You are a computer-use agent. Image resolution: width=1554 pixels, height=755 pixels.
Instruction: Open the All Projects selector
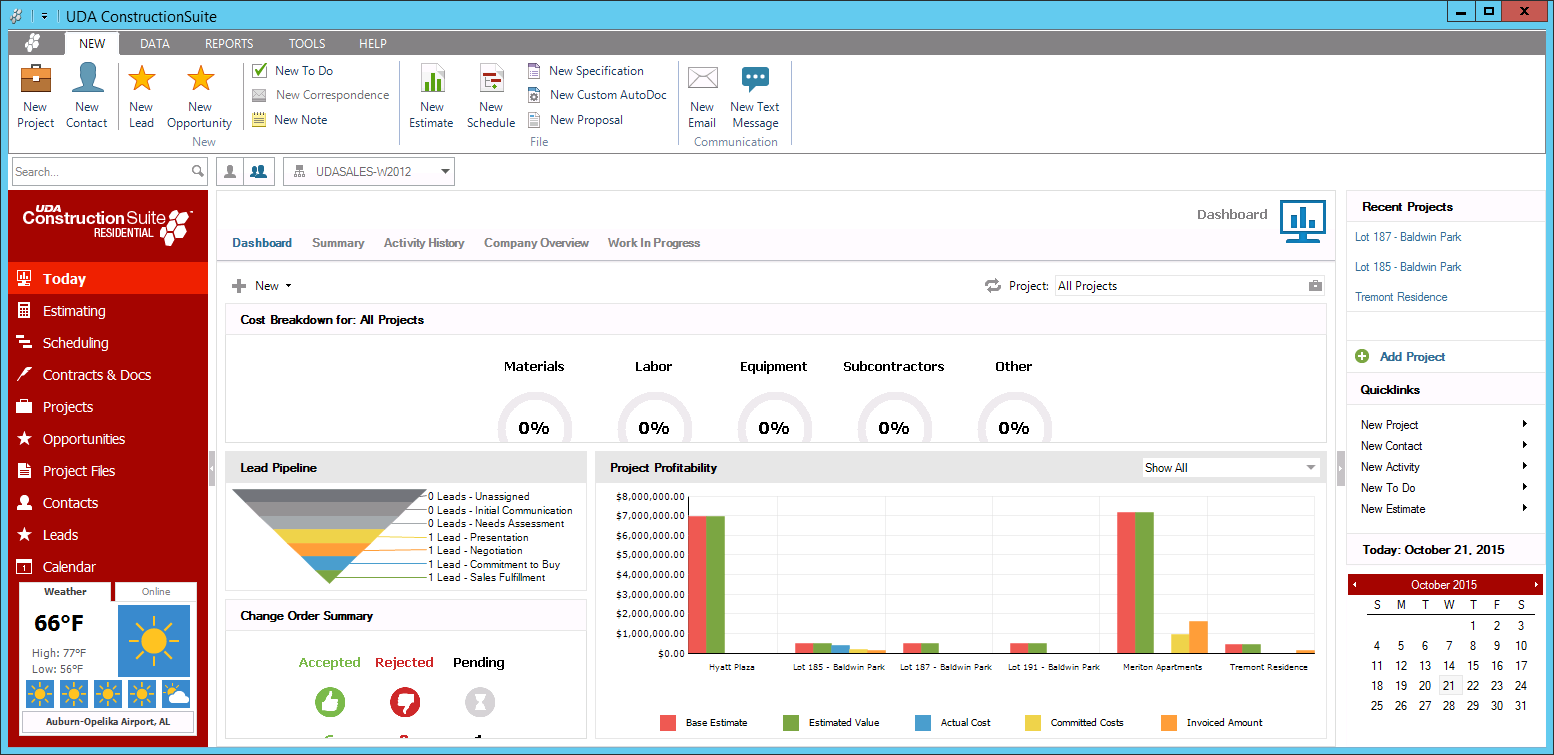(1190, 286)
